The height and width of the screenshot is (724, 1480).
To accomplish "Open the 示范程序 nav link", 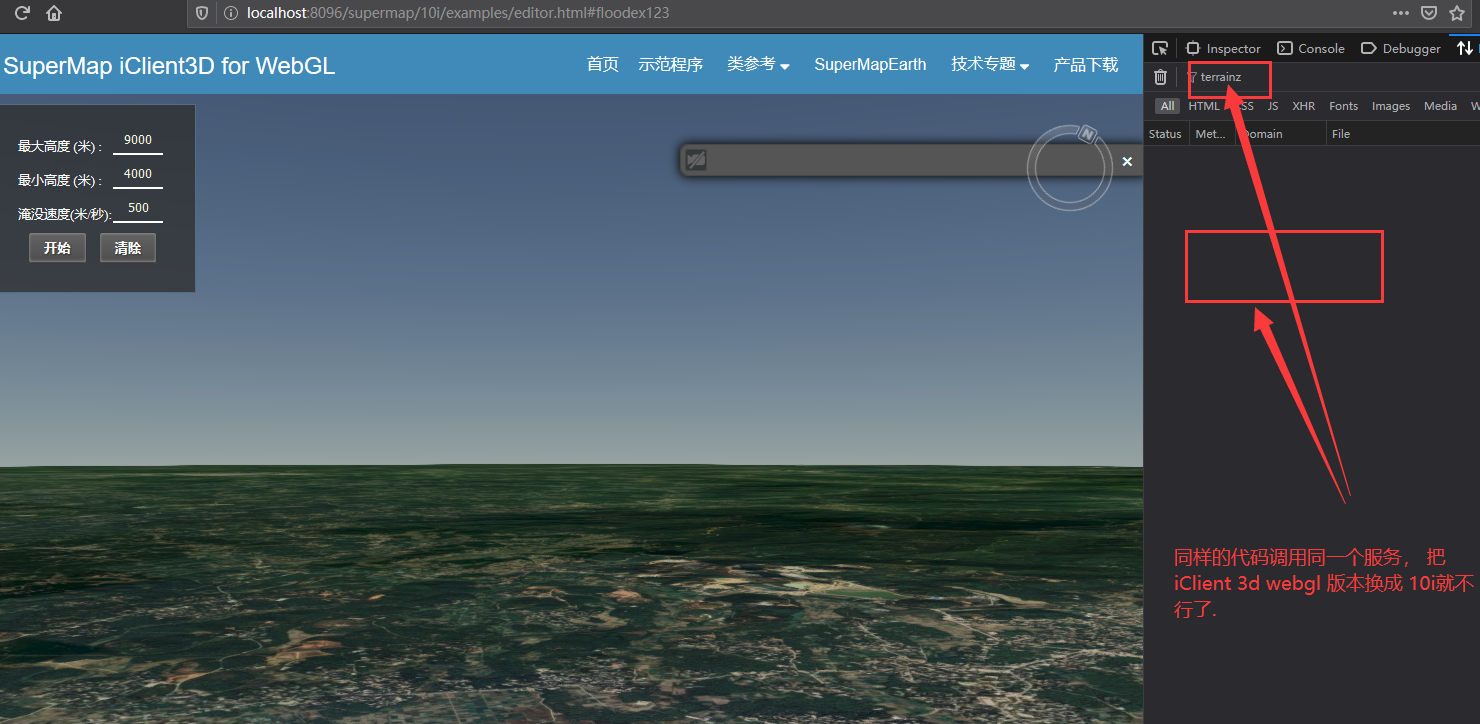I will coord(671,64).
